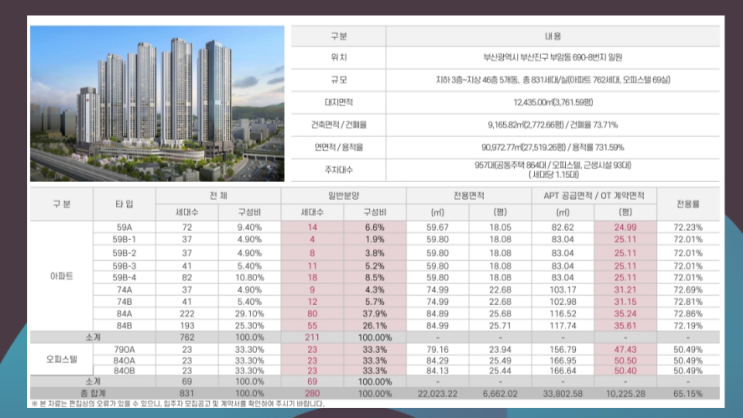This screenshot has width=743, height=418.
Task: Click the 총 합계 total row label
Action: (93, 393)
